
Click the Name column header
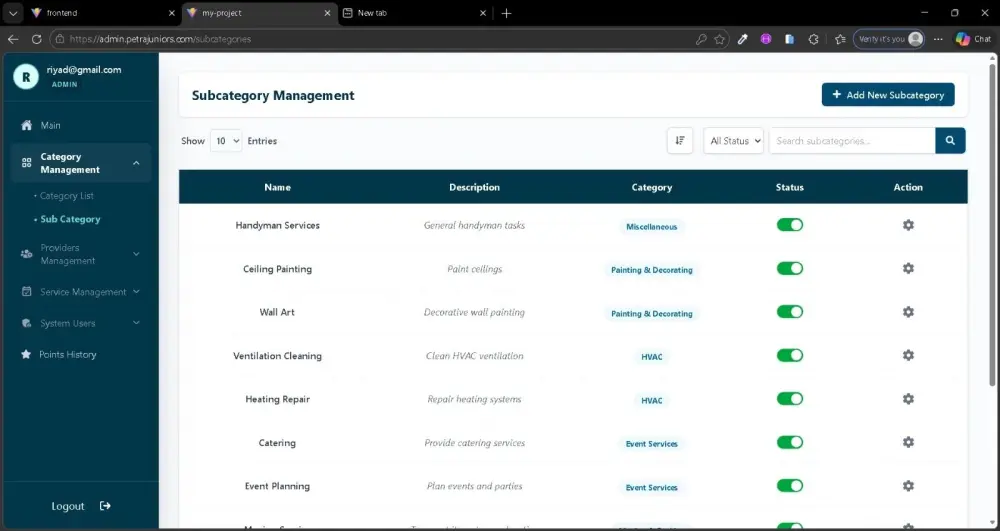(277, 187)
